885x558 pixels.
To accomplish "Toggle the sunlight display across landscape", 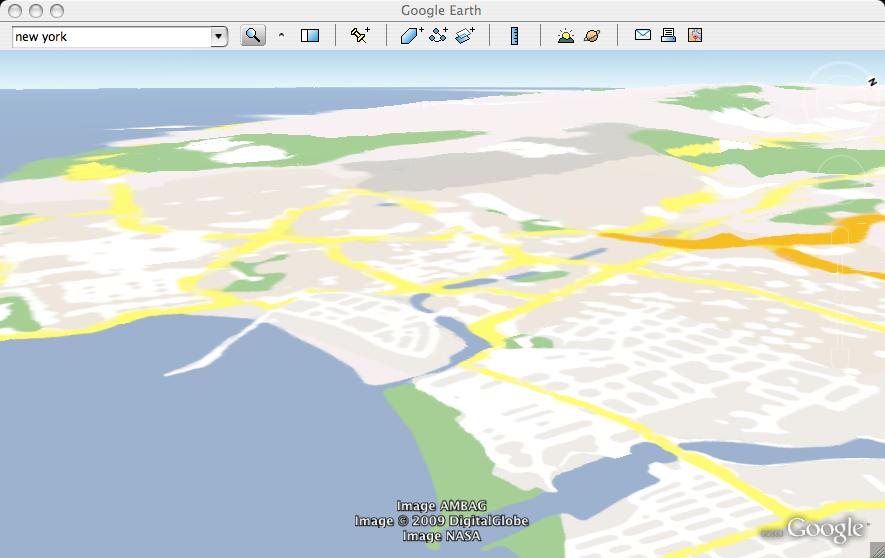I will pyautogui.click(x=566, y=36).
